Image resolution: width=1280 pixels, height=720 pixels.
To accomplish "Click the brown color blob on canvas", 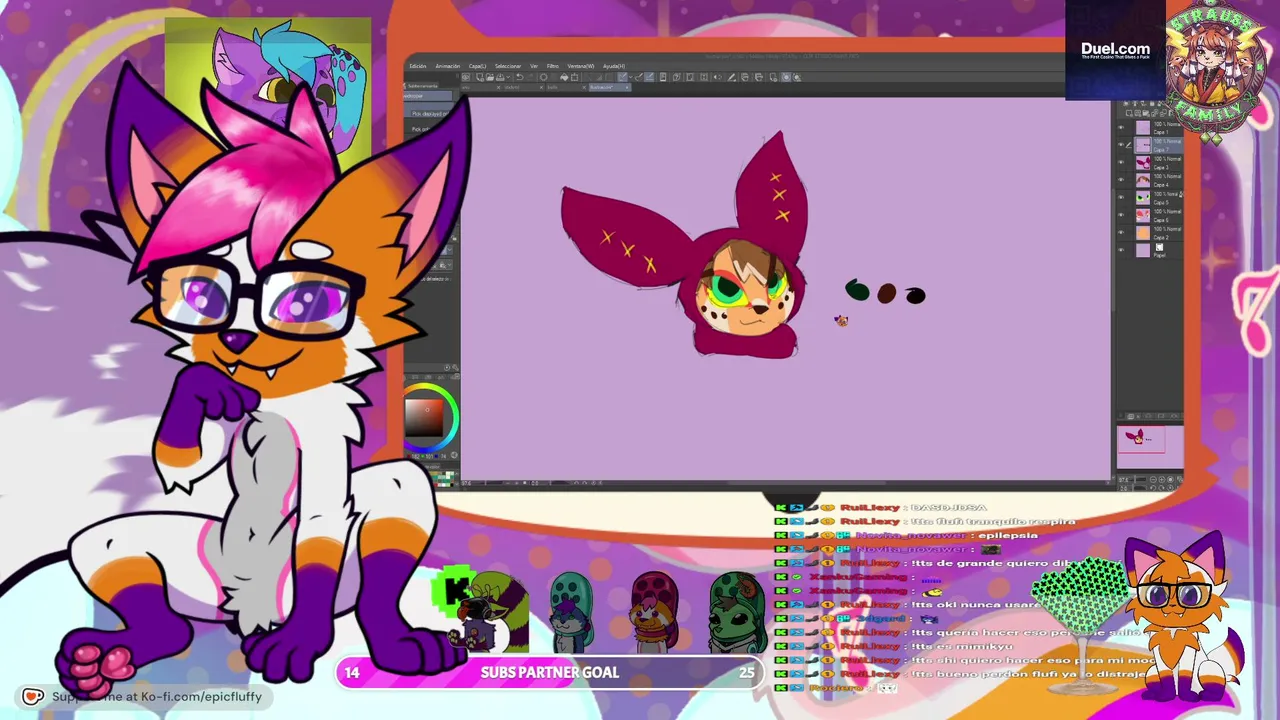I will [886, 293].
